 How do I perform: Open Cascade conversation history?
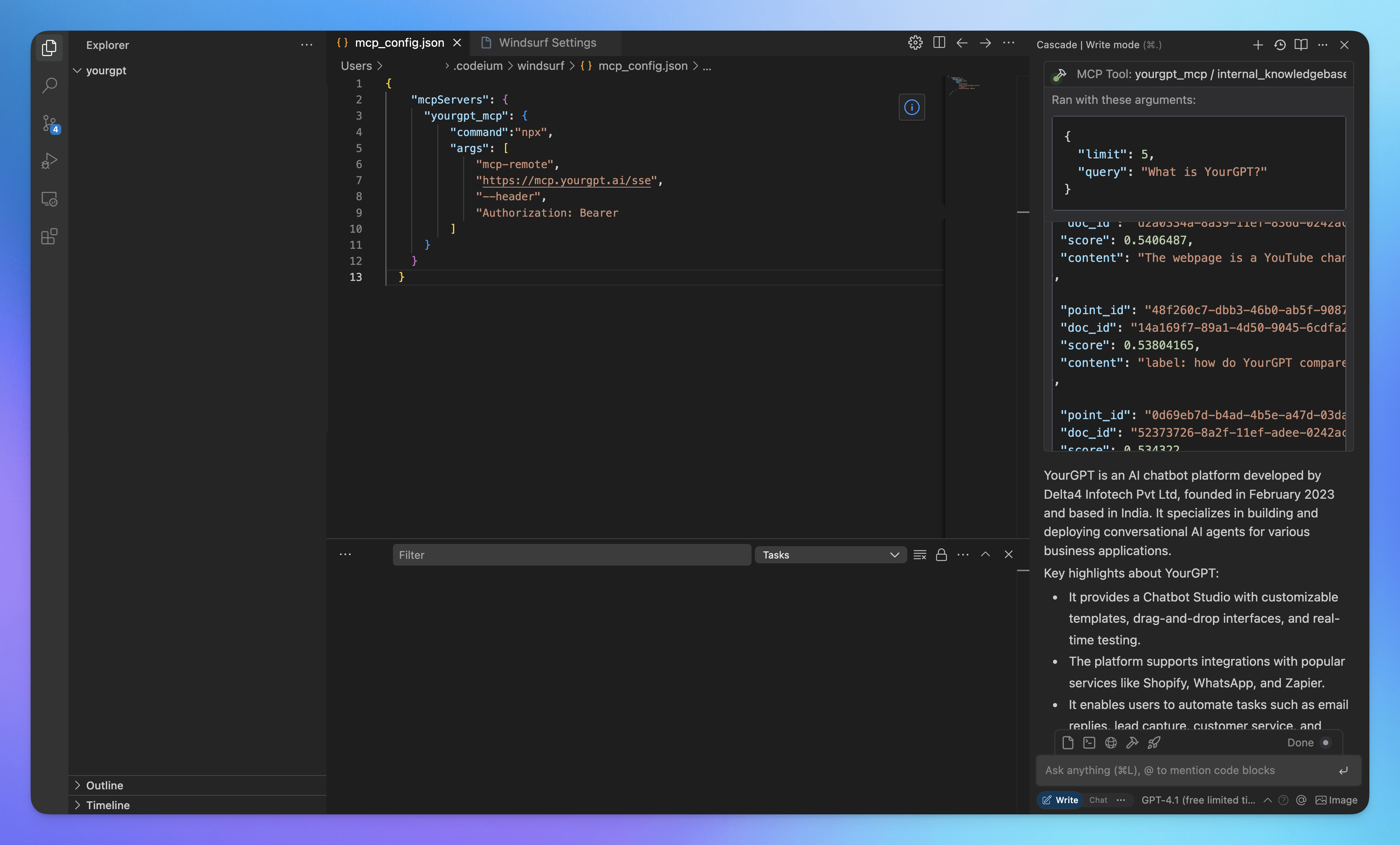tap(1280, 45)
